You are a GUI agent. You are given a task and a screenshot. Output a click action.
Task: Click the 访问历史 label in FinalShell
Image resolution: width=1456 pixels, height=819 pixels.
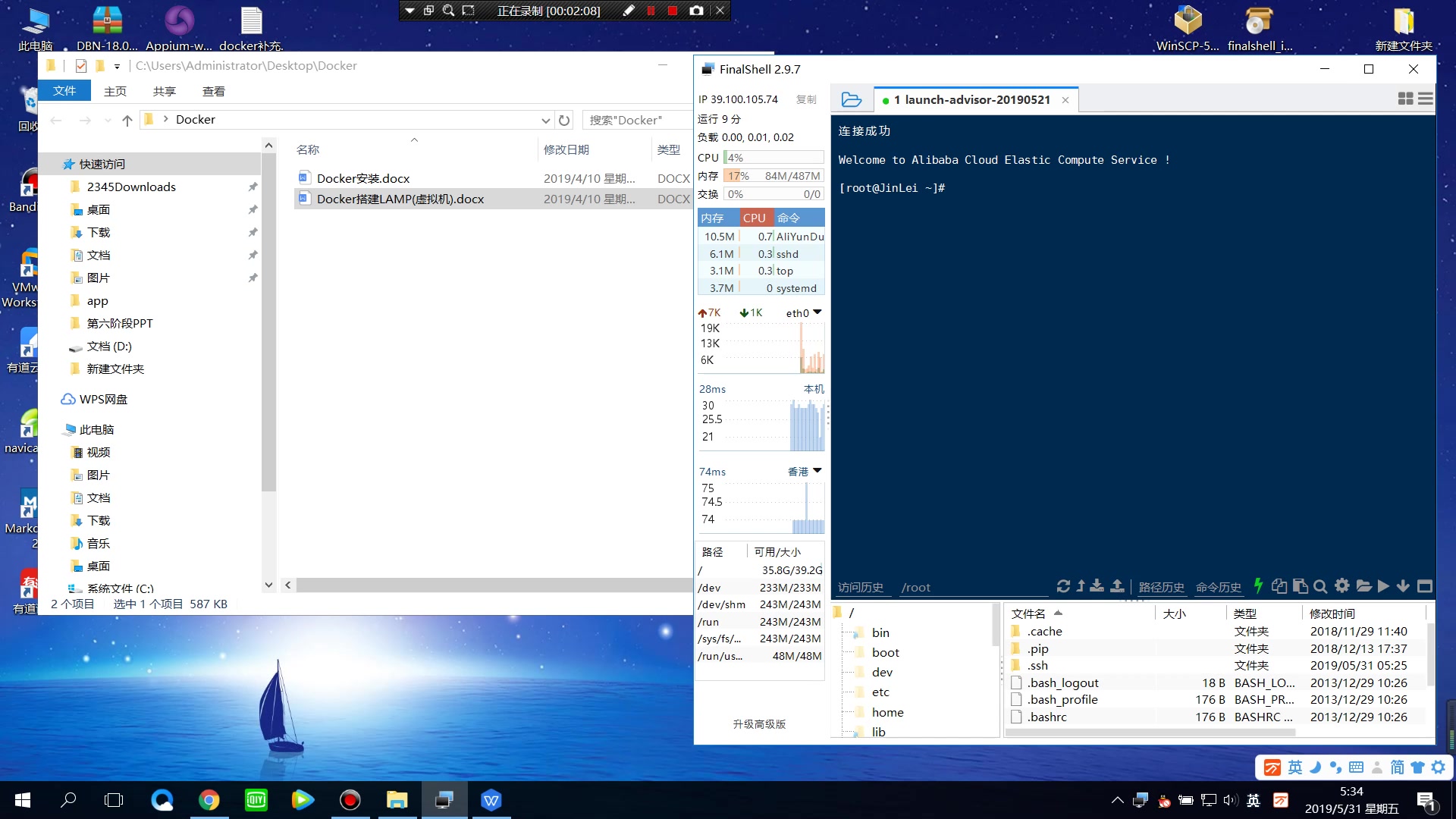pyautogui.click(x=860, y=587)
